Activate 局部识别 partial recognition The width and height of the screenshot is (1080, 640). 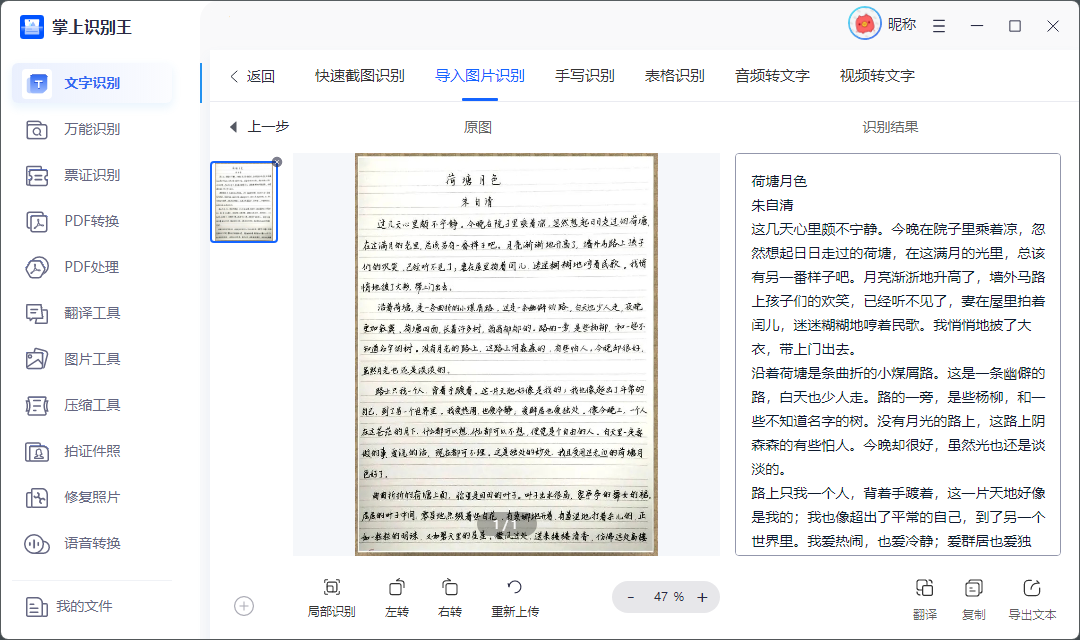pos(331,597)
